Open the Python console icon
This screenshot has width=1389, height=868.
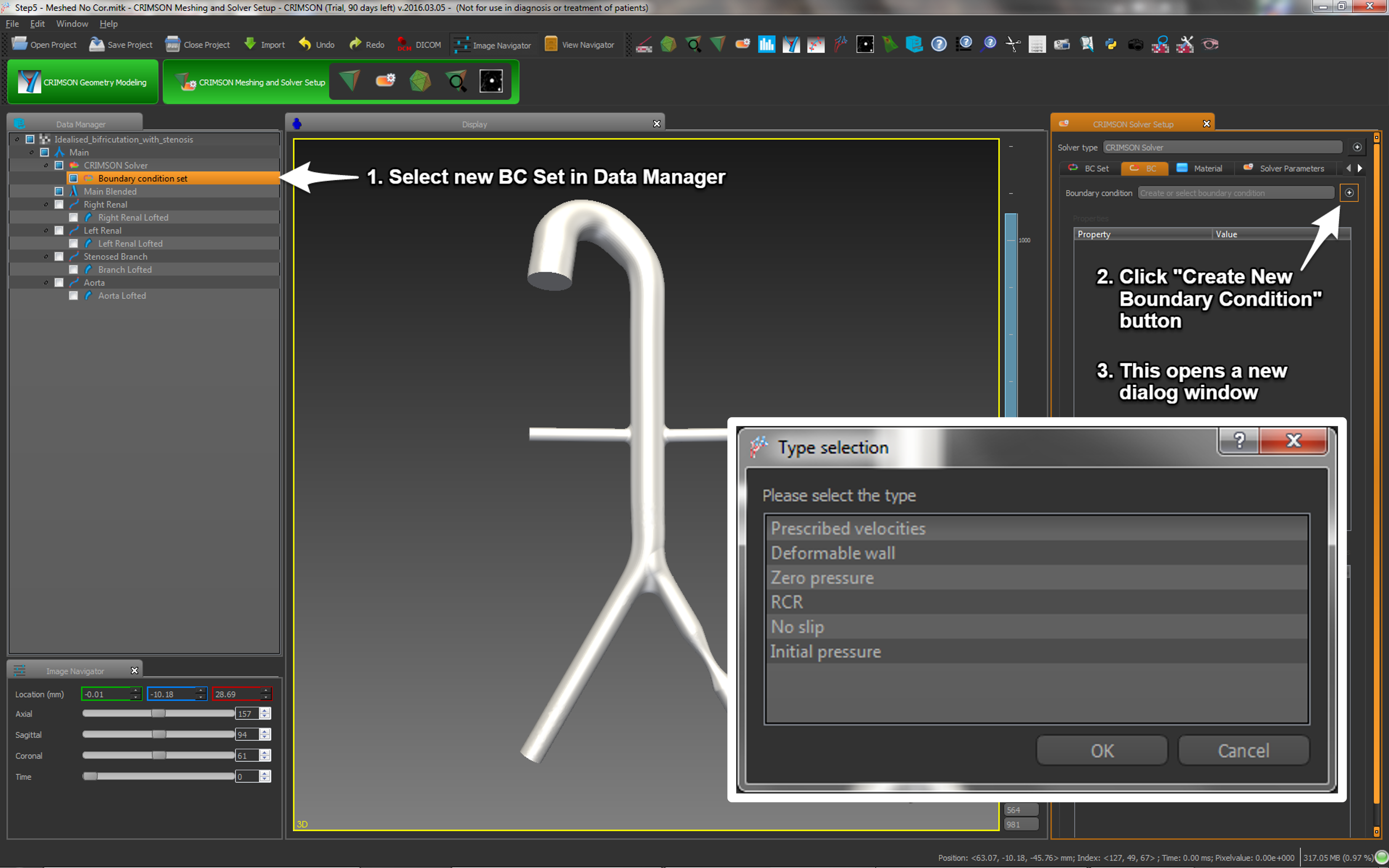[x=1111, y=44]
